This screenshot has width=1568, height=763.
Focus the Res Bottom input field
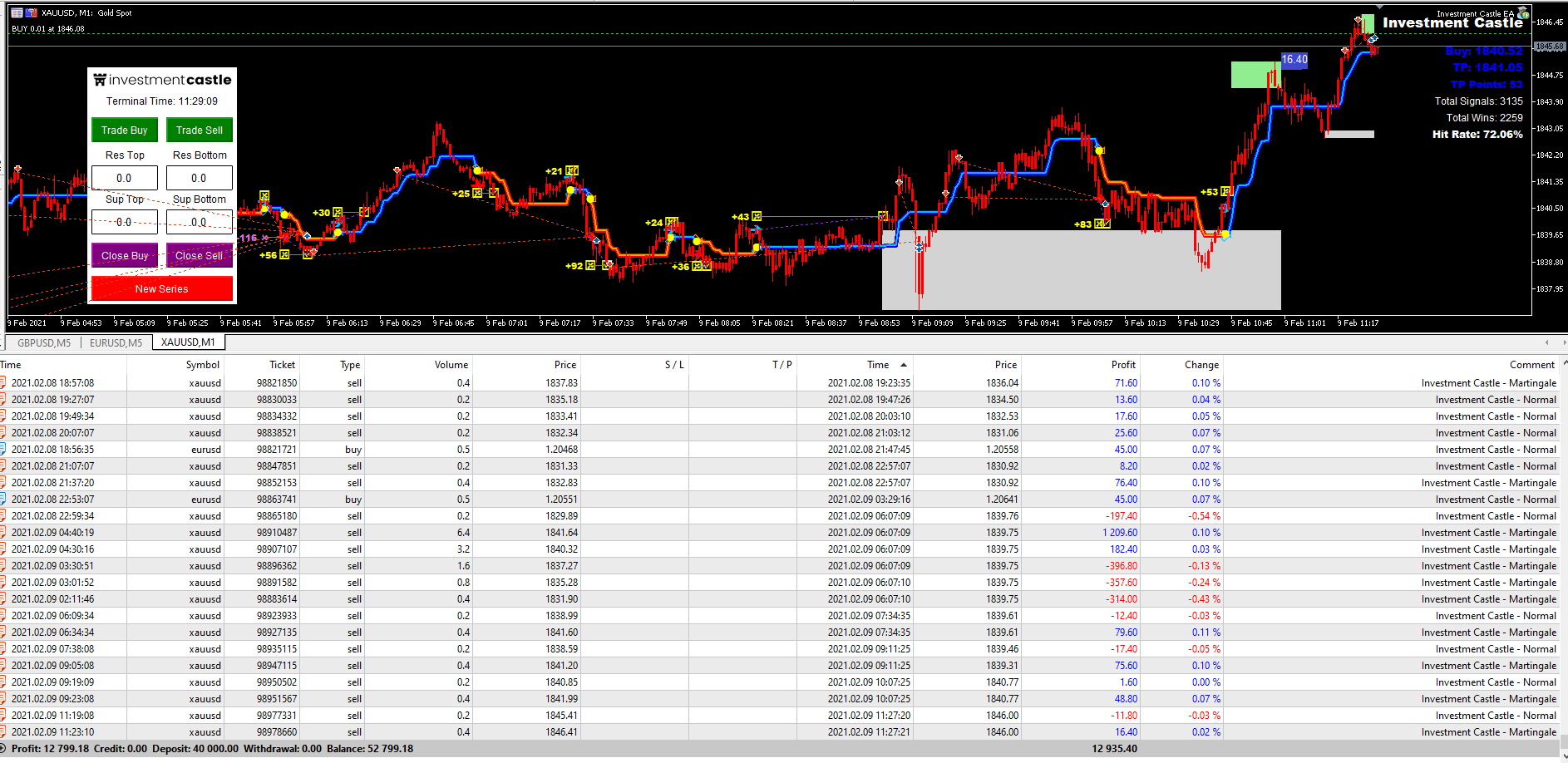(x=200, y=178)
